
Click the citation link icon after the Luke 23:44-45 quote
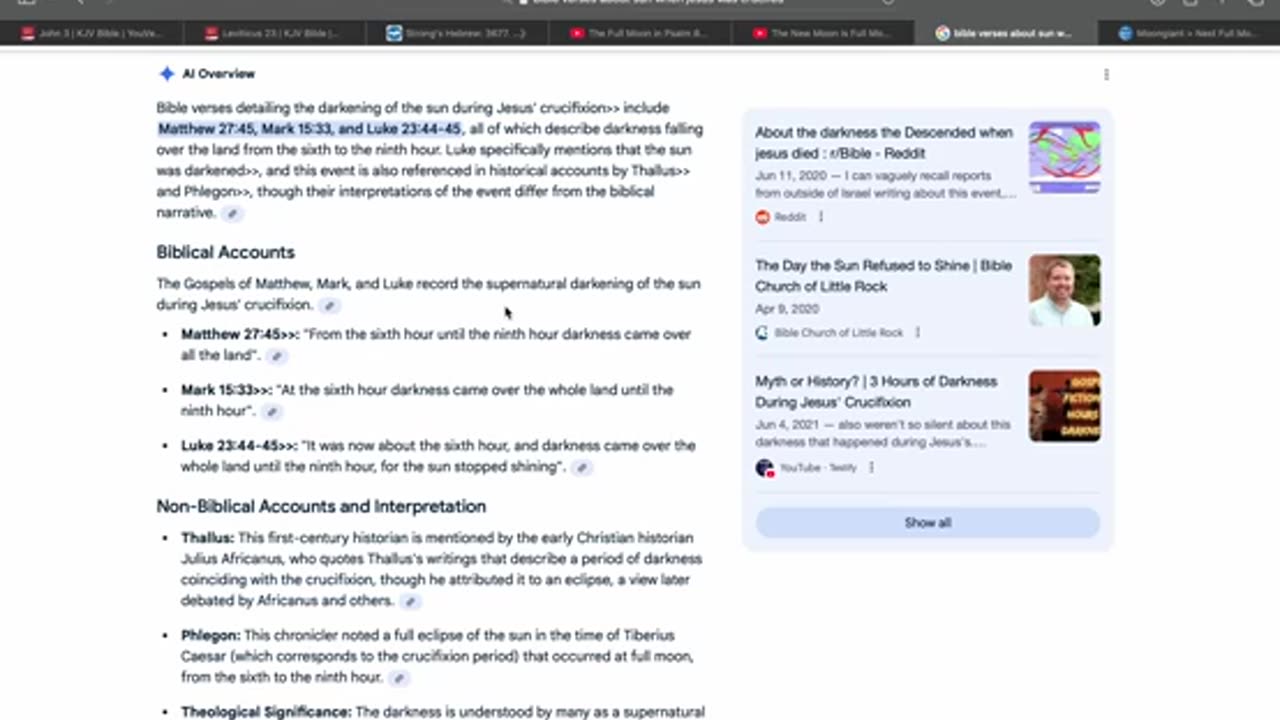coord(582,467)
